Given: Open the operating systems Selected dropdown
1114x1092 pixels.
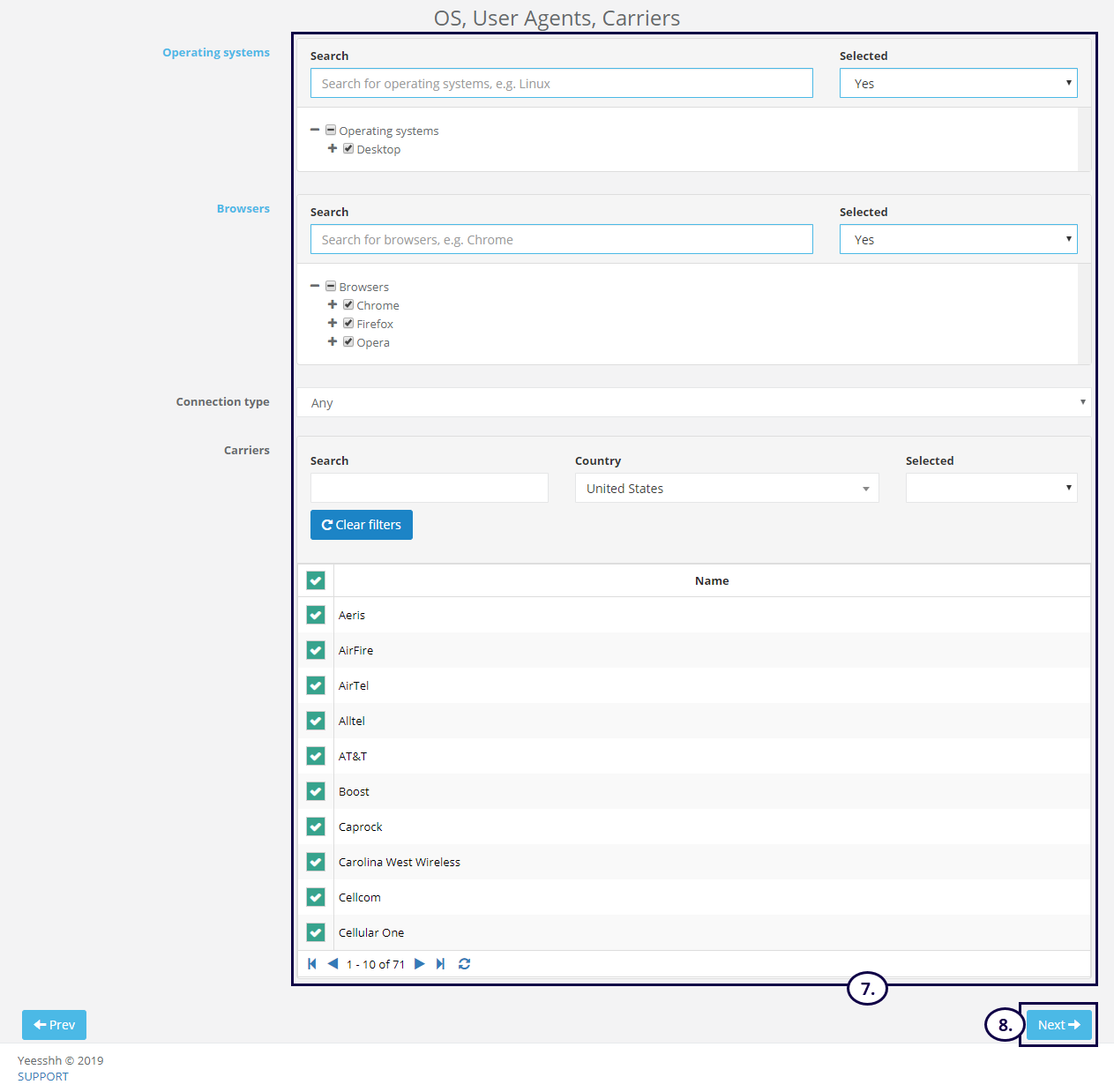Looking at the screenshot, I should [958, 84].
